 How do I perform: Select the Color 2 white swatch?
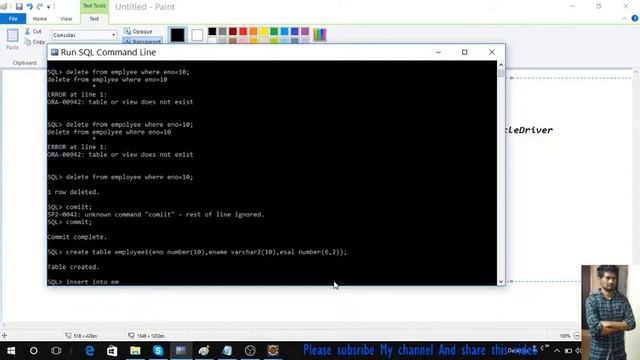coord(197,36)
